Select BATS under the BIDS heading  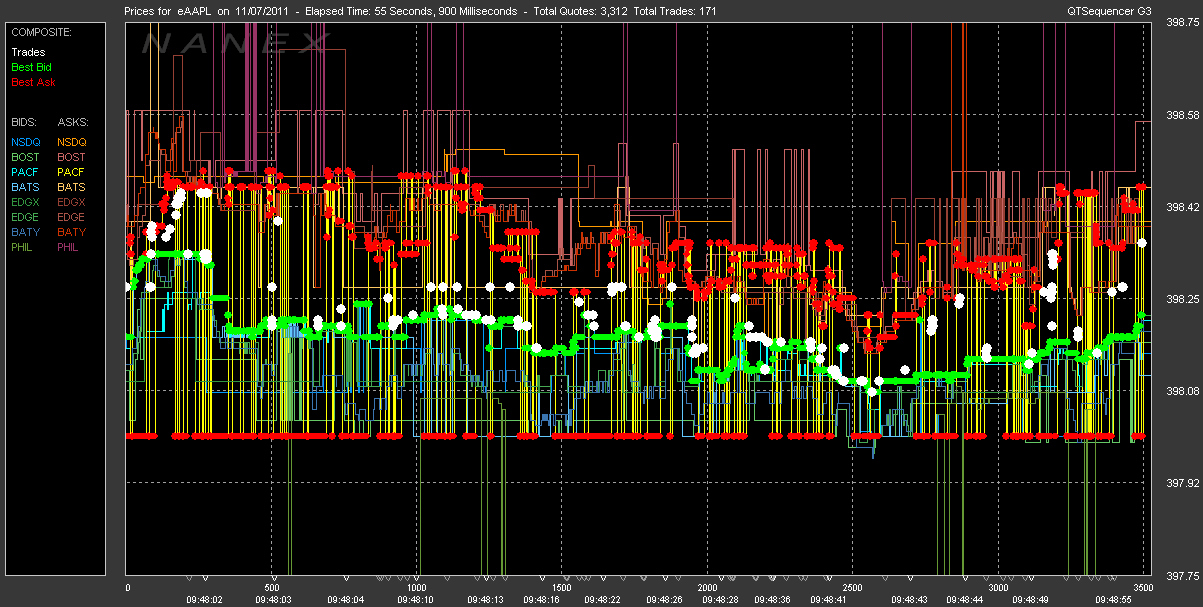click(x=26, y=187)
